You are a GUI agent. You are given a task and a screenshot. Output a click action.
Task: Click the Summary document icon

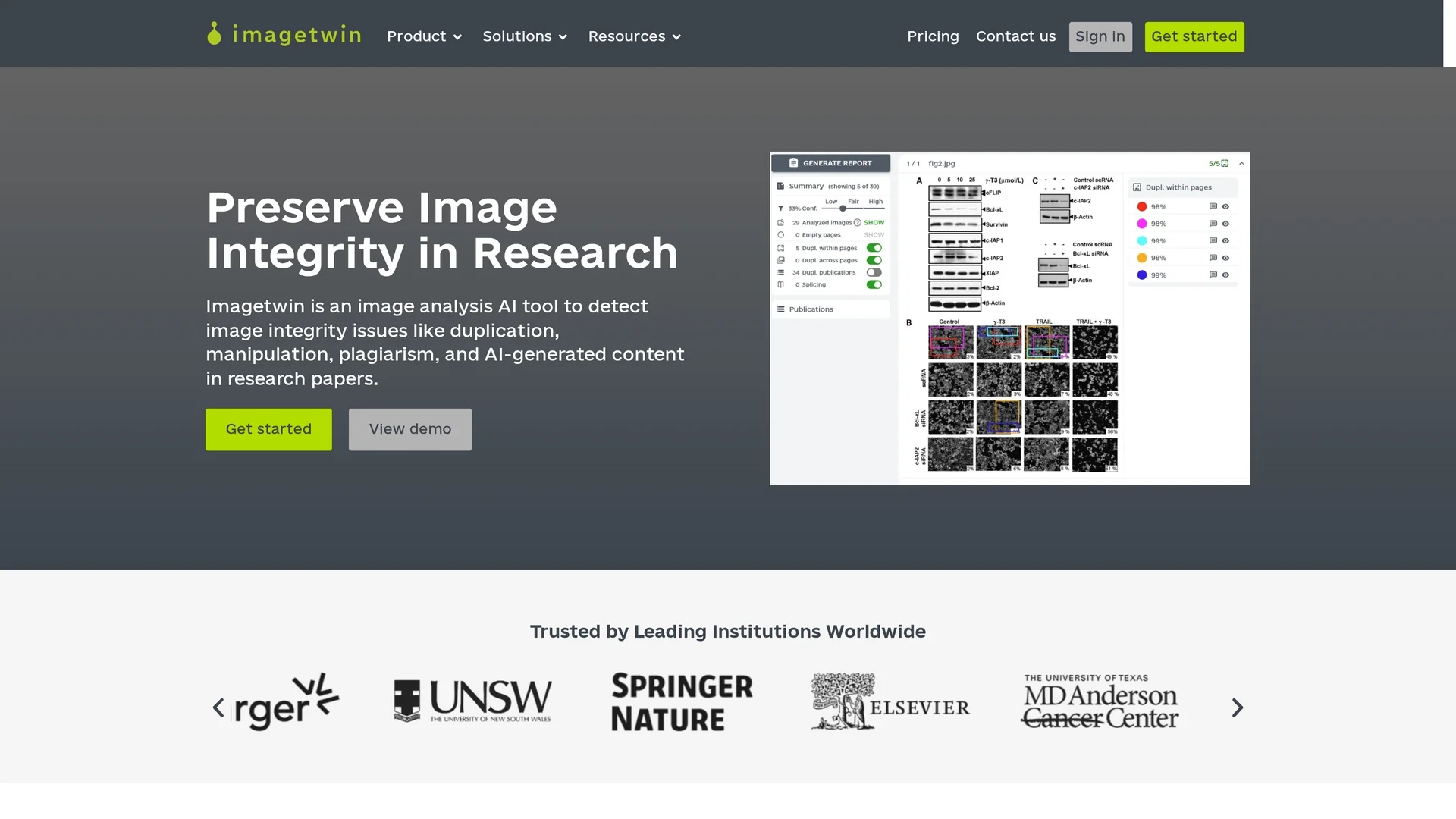[780, 186]
